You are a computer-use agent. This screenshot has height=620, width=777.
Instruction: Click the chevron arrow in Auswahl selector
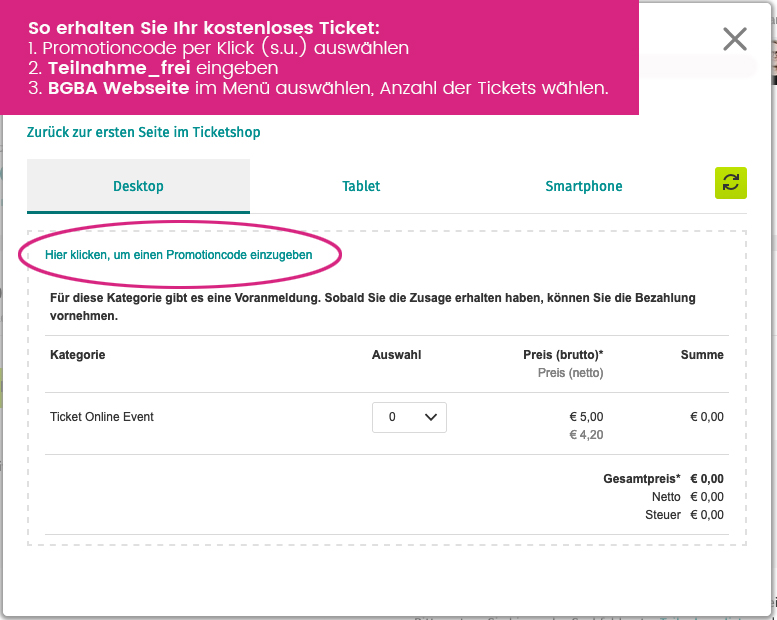click(x=431, y=417)
